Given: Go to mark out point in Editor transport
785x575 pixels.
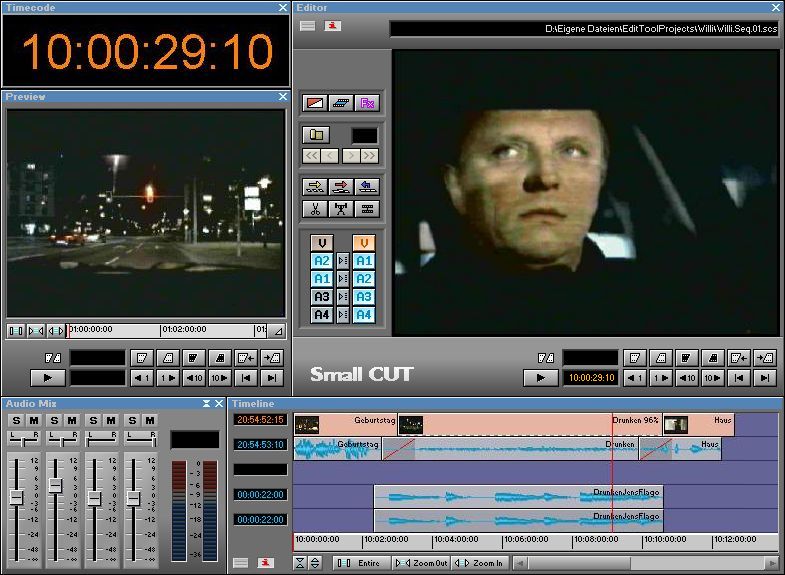Looking at the screenshot, I should click(x=765, y=358).
